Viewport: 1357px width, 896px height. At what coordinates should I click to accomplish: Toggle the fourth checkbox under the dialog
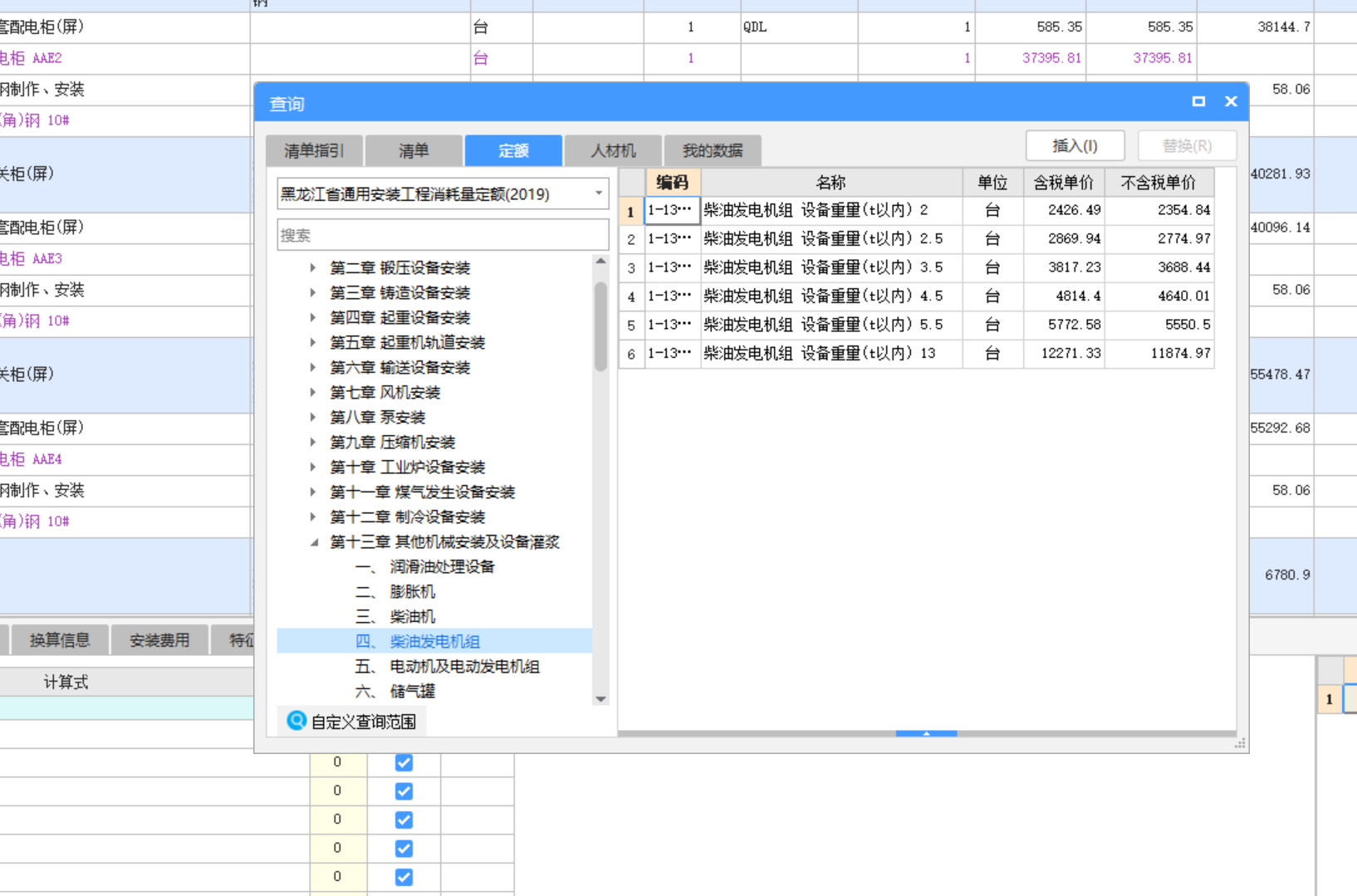point(404,848)
